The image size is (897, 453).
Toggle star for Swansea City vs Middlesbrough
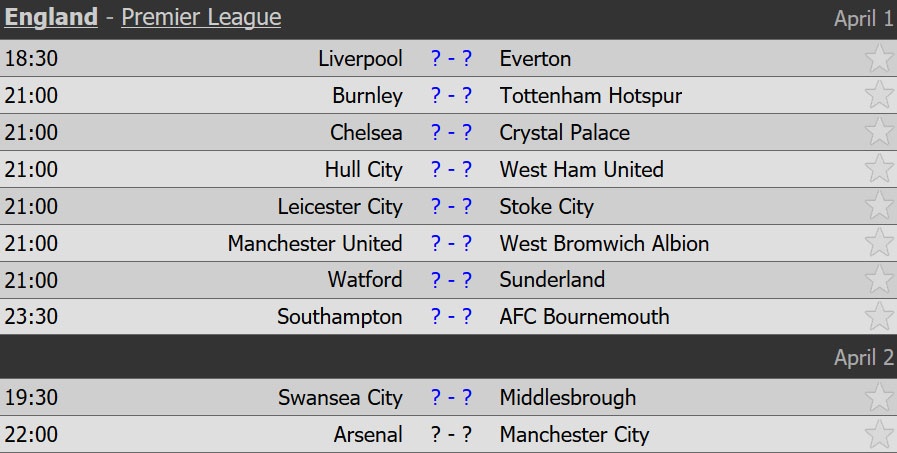tap(879, 398)
